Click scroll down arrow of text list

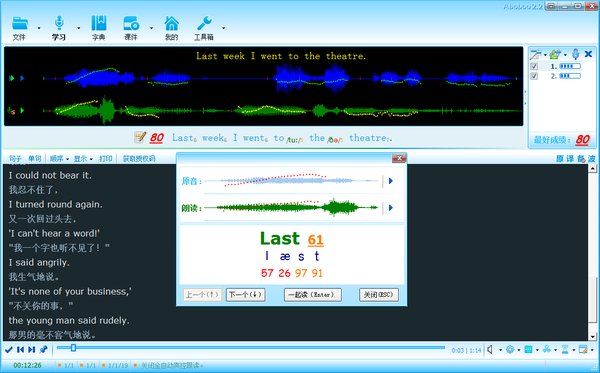pos(593,337)
